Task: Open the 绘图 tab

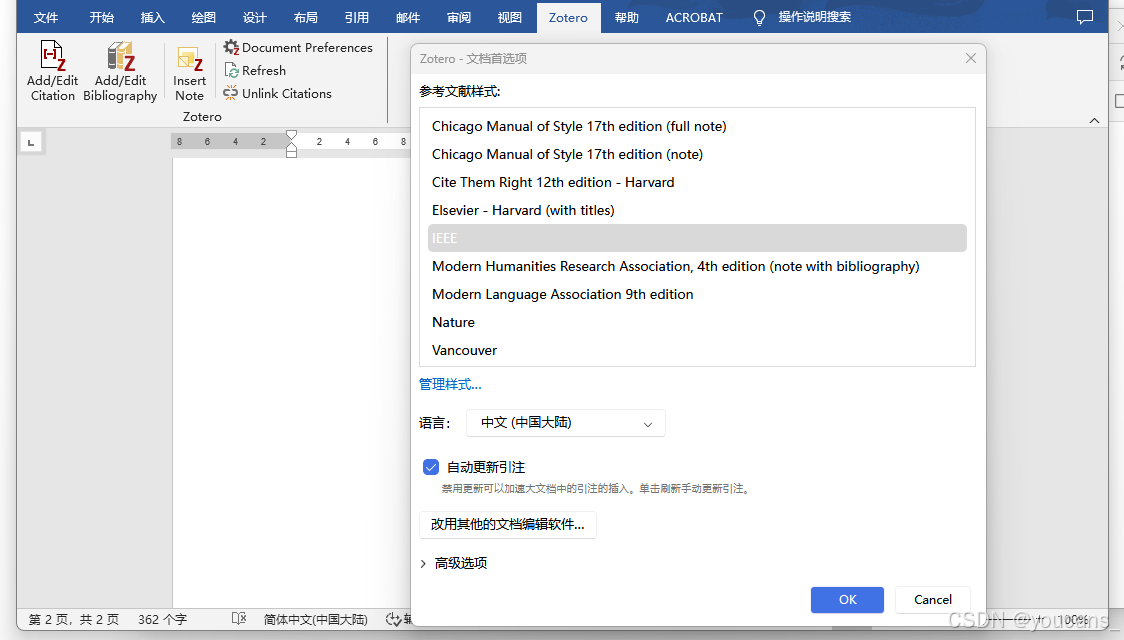Action: coord(204,17)
